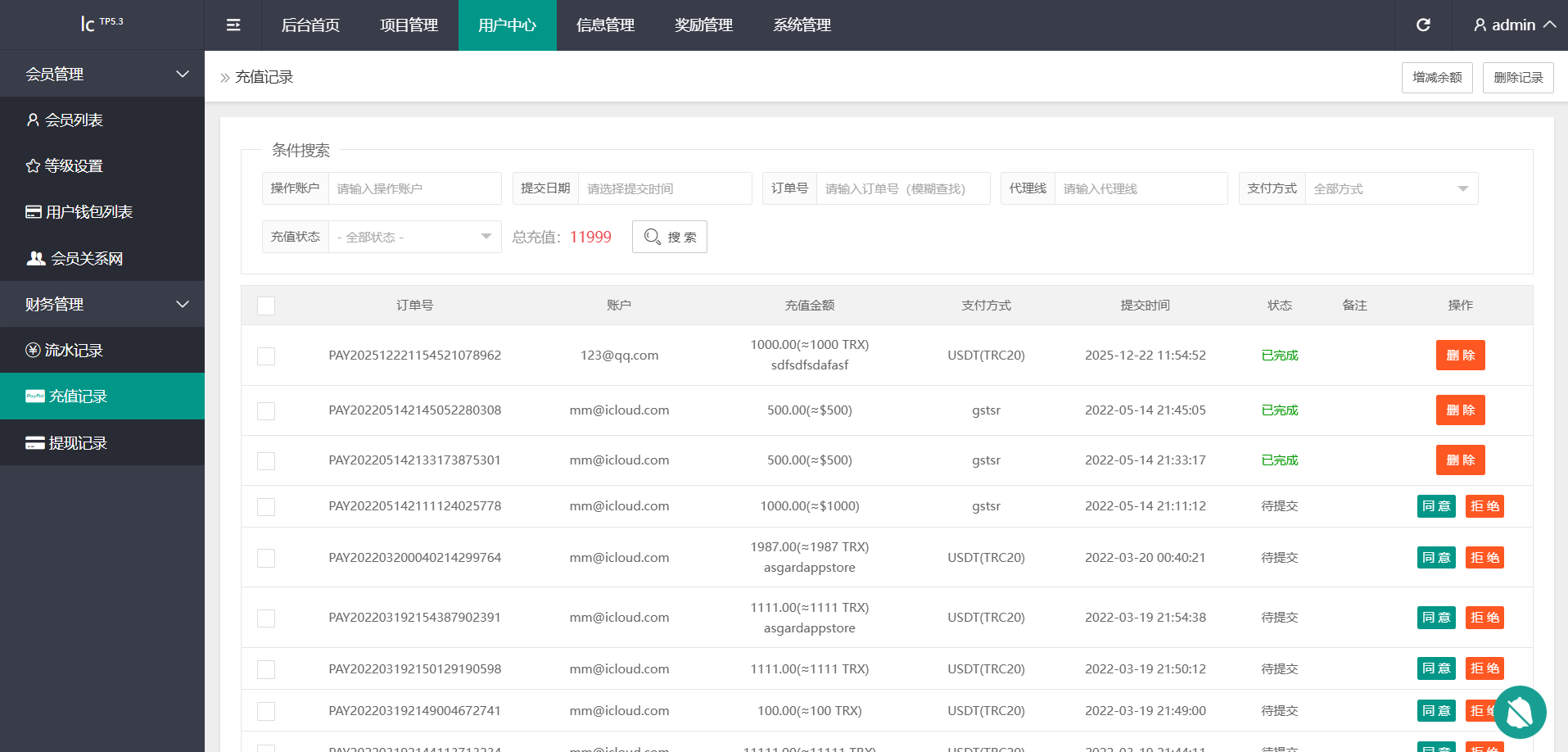Open the floating round bell icon
This screenshot has width=1568, height=752.
coord(1520,712)
